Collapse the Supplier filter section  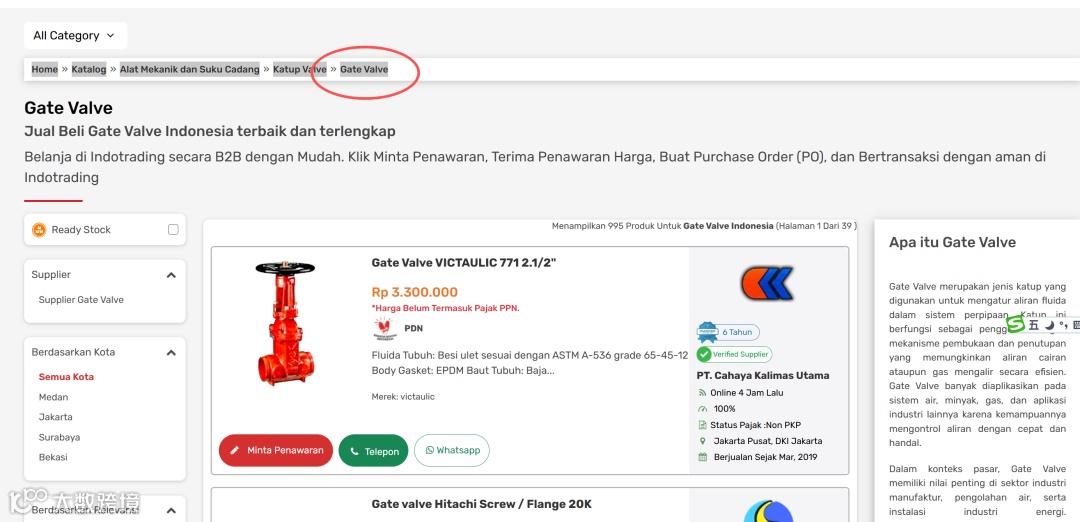(172, 275)
